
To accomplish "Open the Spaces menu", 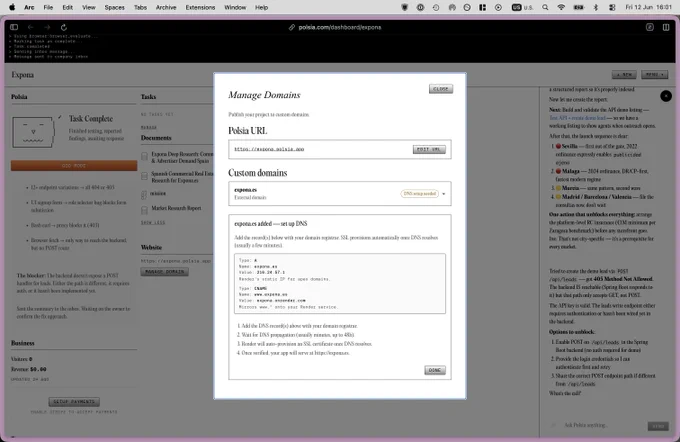I will pyautogui.click(x=114, y=7).
